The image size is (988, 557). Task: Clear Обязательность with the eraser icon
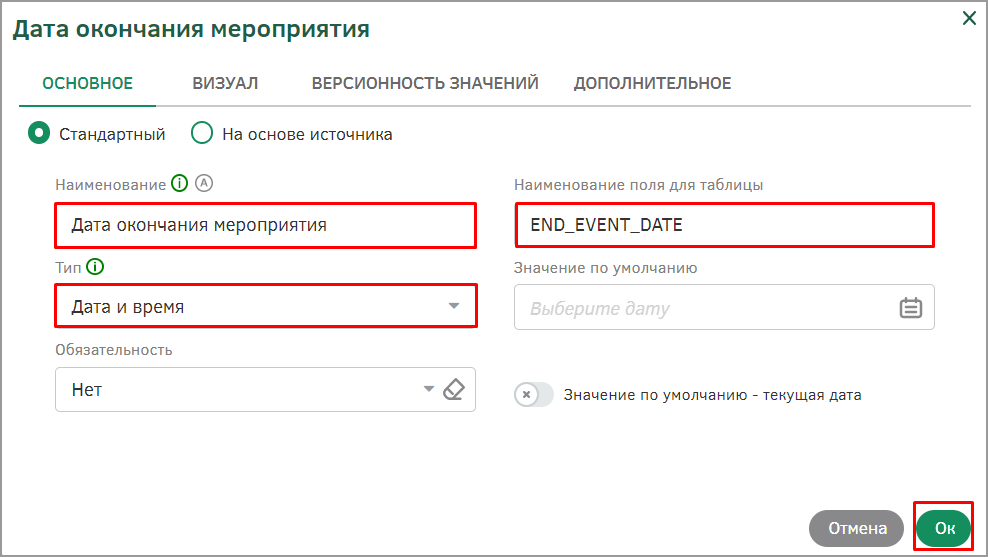click(454, 389)
